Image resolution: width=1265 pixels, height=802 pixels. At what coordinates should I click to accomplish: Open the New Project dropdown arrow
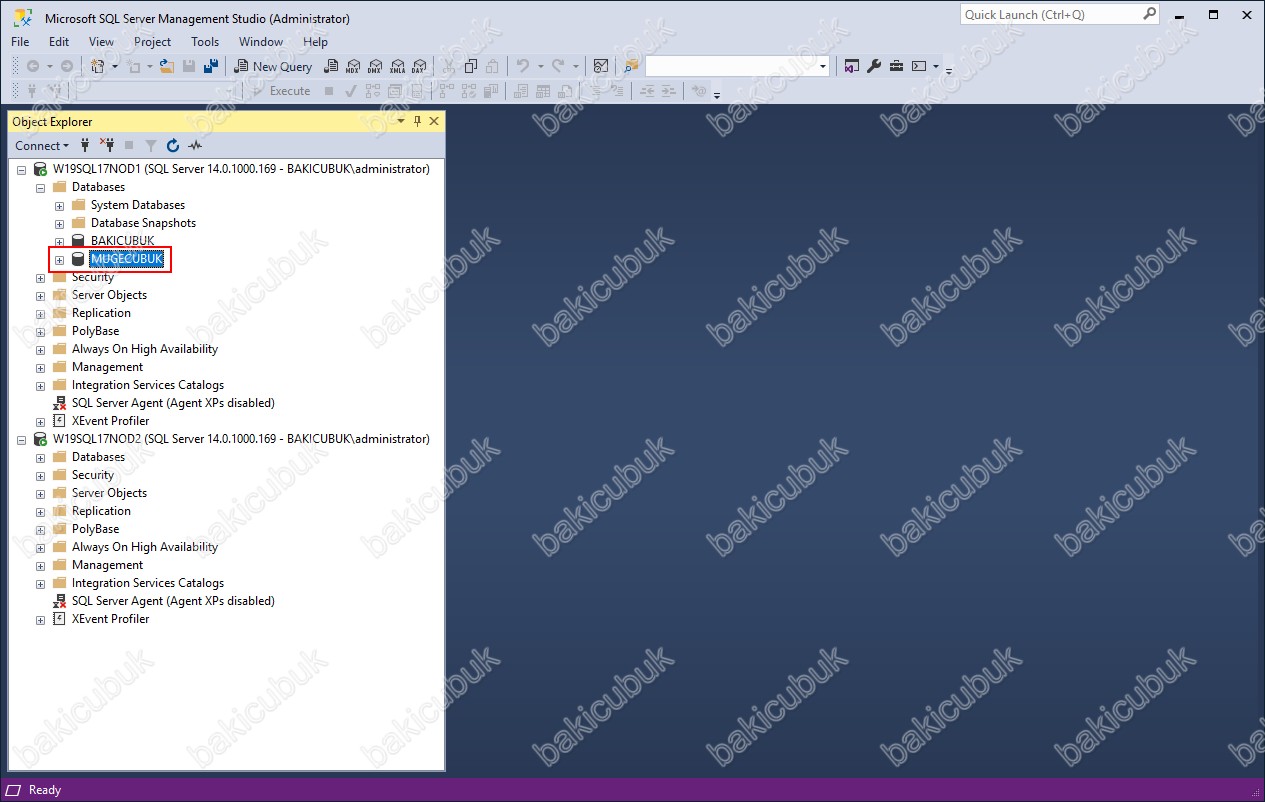coord(114,66)
